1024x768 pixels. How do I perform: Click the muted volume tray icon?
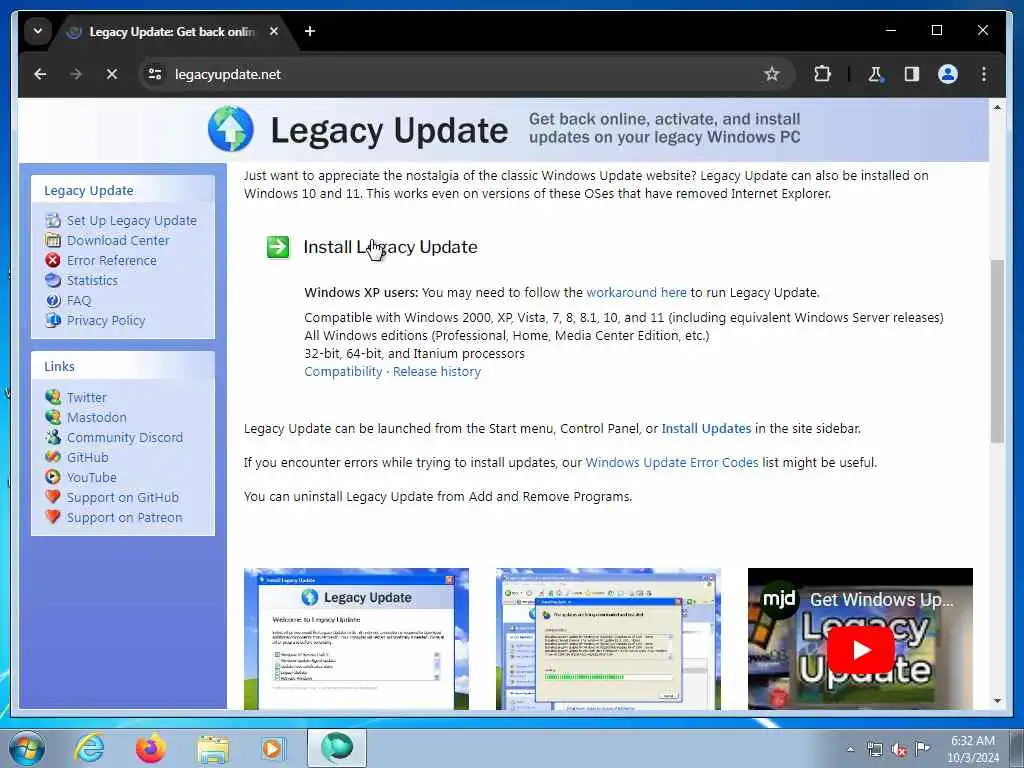[899, 750]
